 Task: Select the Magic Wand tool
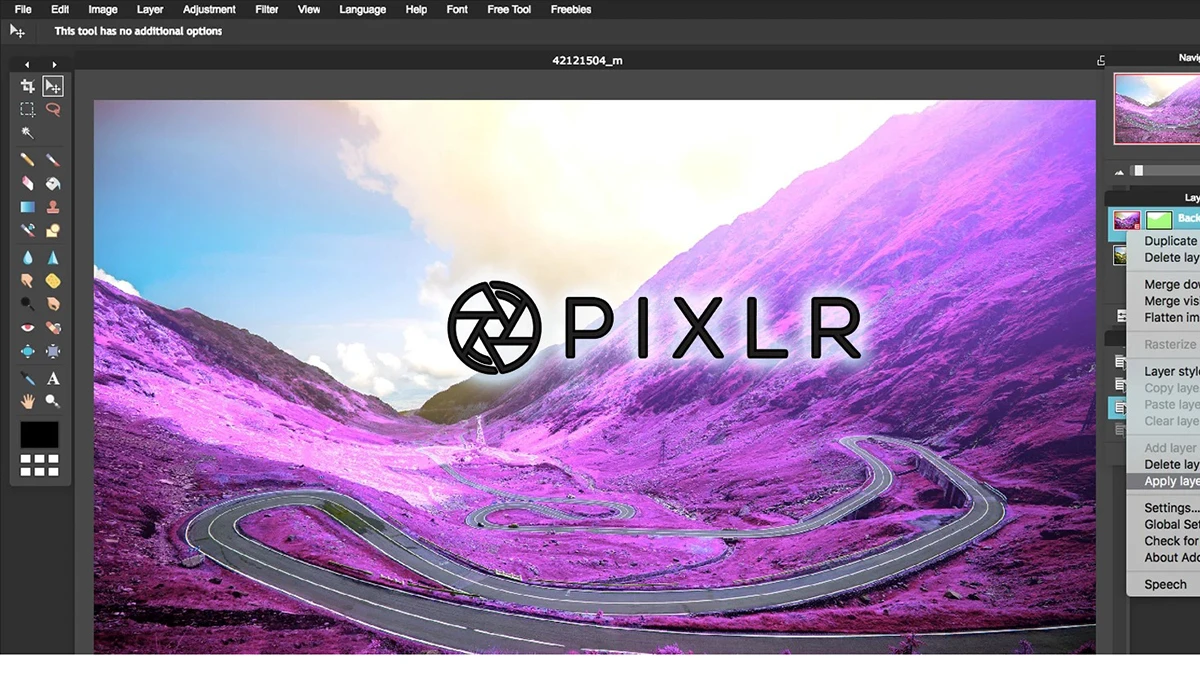(28, 133)
